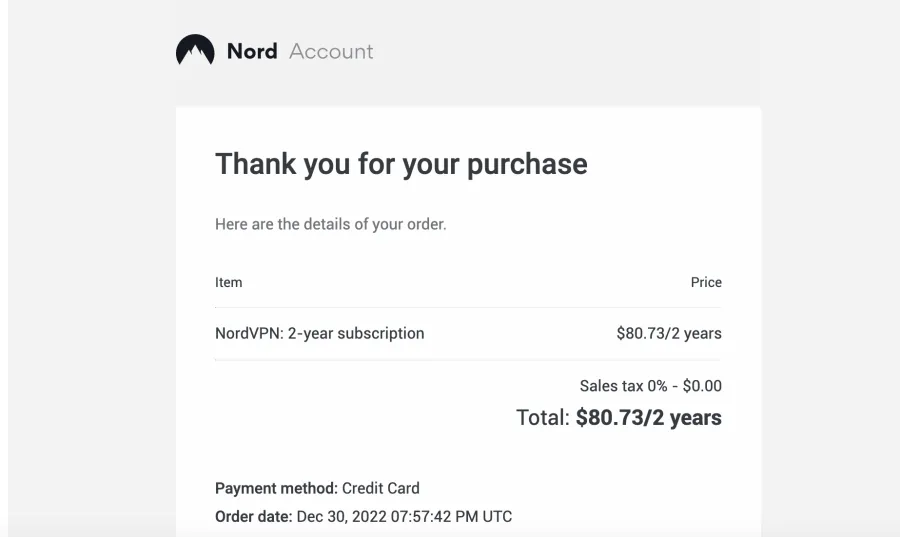Screen dimensions: 900x537
Task: Click the bold total $80.73/2 years amount
Action: (649, 418)
